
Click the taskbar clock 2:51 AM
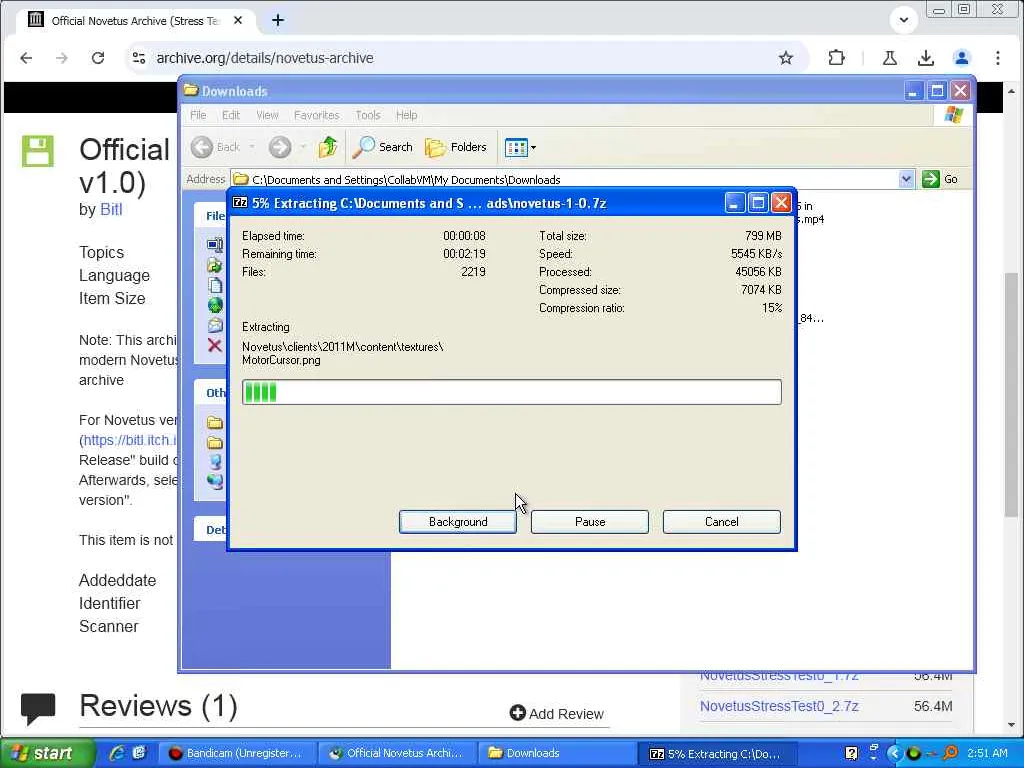[x=987, y=753]
